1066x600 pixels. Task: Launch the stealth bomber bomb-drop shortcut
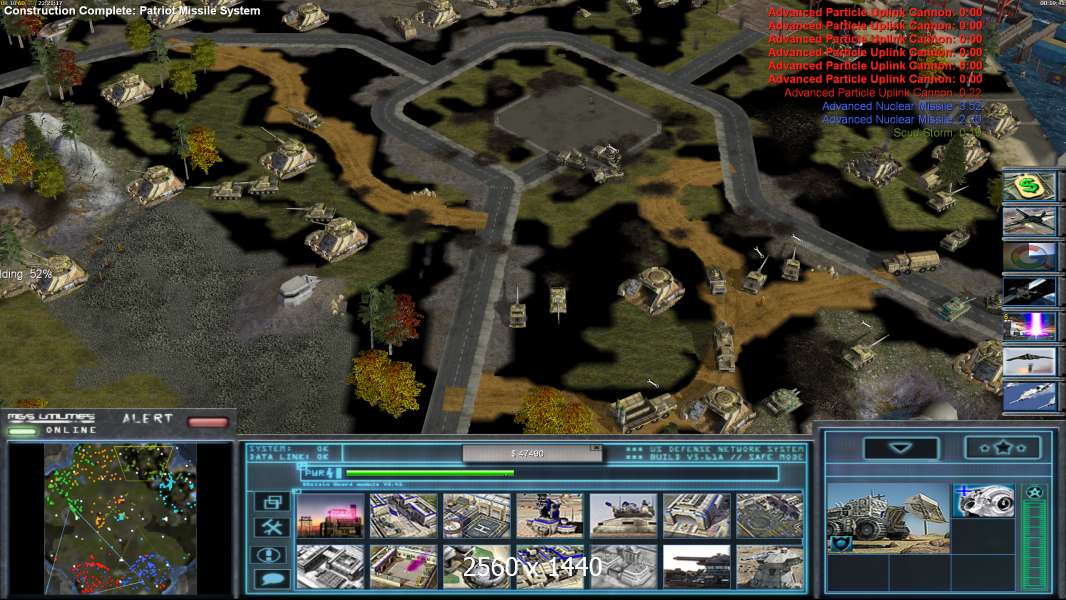[x=1029, y=361]
